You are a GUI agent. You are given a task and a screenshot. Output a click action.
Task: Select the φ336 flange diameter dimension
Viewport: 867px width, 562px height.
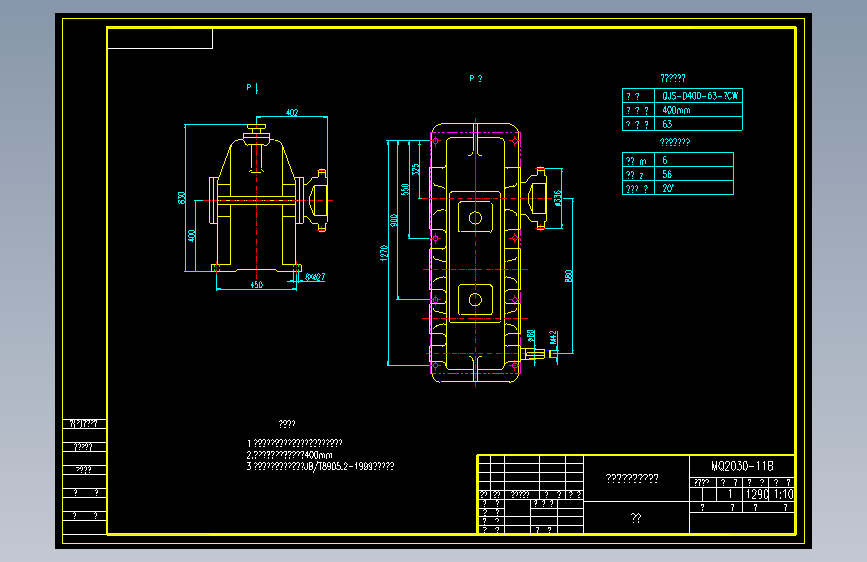coord(557,198)
